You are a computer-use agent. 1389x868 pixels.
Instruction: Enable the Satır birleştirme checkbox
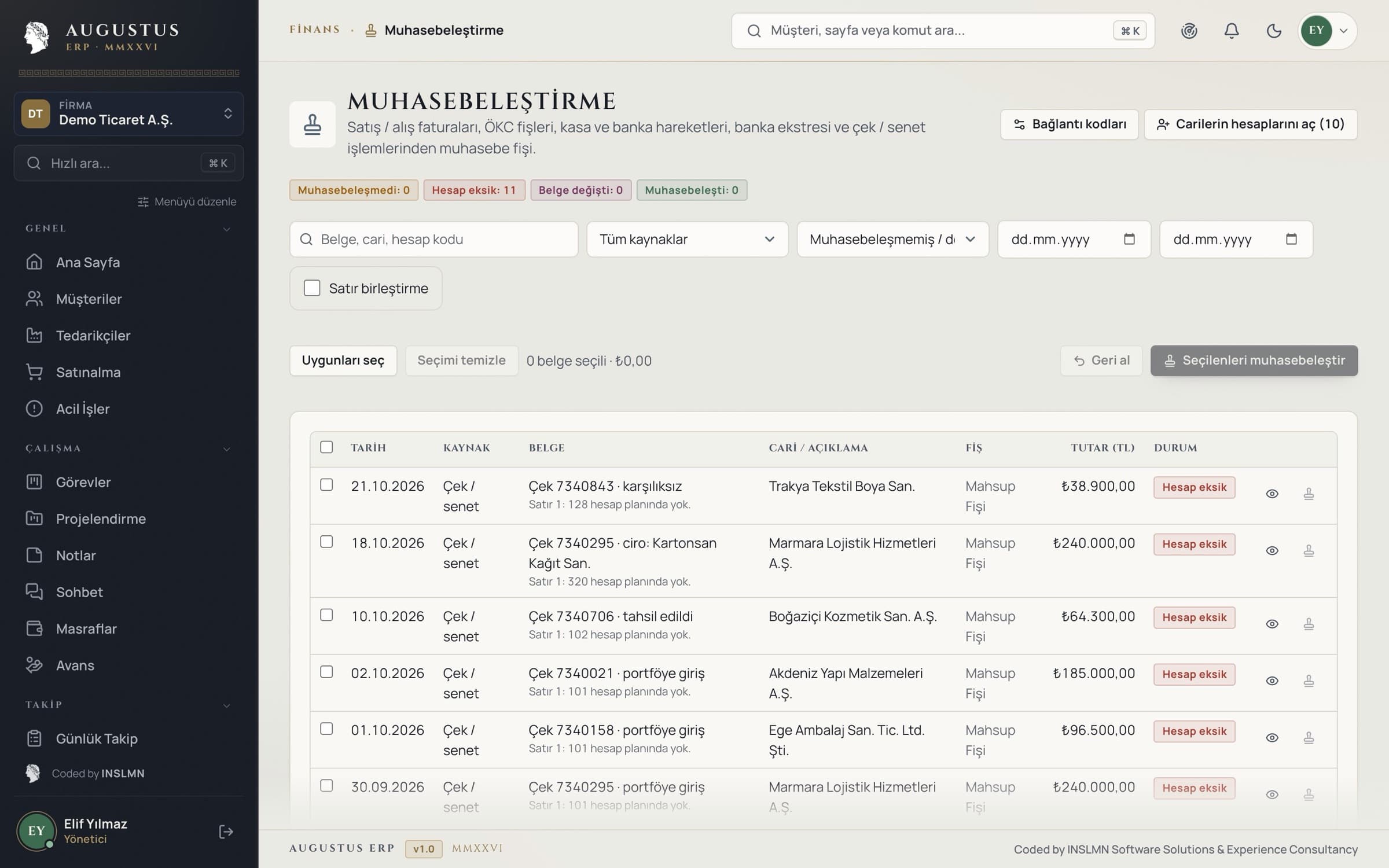[312, 288]
